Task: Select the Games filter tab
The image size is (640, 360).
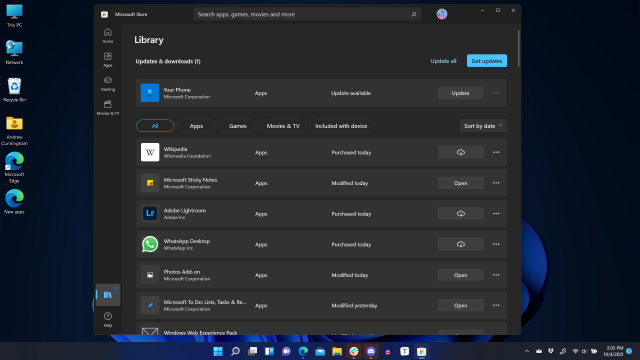Action: click(238, 126)
